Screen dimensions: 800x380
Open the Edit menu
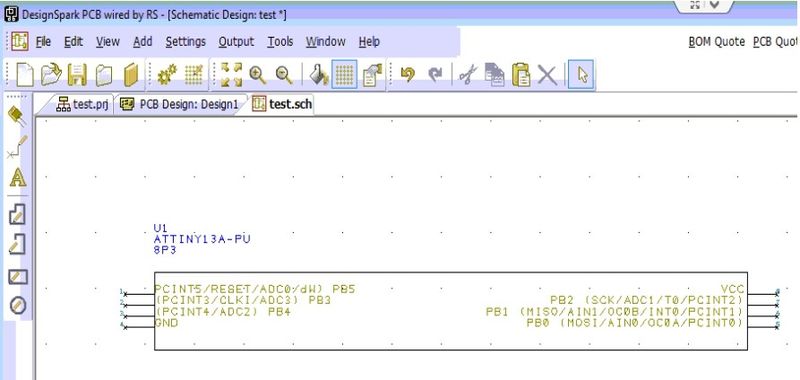[73, 42]
